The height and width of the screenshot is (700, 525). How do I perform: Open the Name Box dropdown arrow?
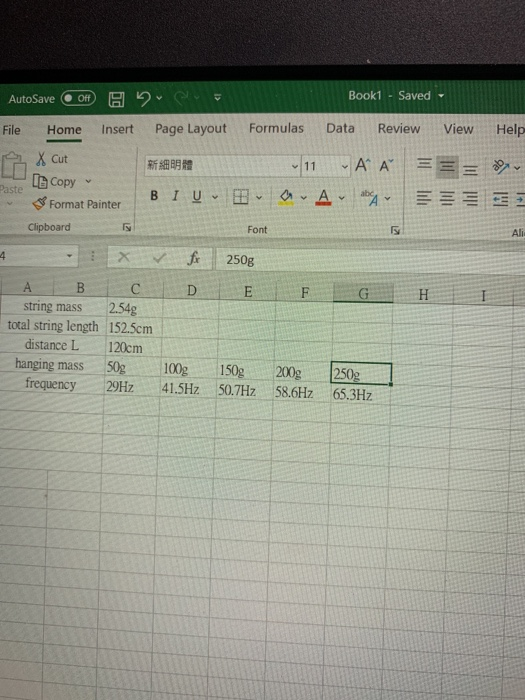(69, 256)
